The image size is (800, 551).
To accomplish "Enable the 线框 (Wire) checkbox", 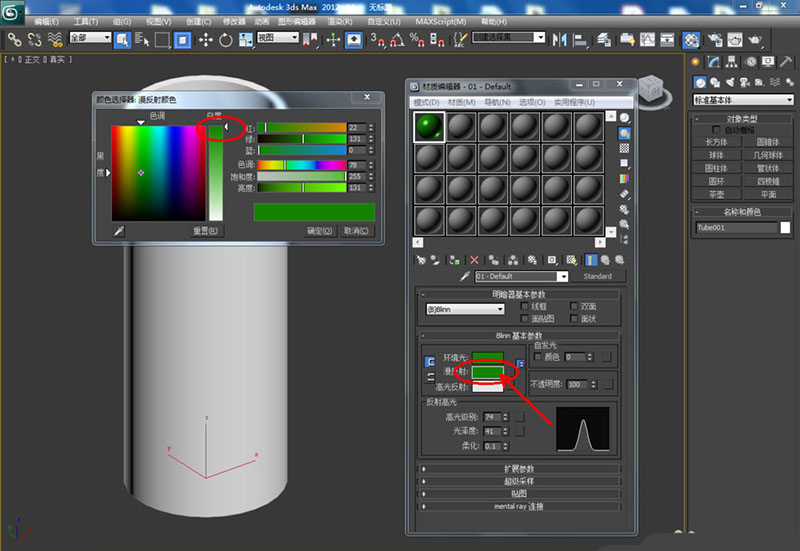I will [x=525, y=306].
